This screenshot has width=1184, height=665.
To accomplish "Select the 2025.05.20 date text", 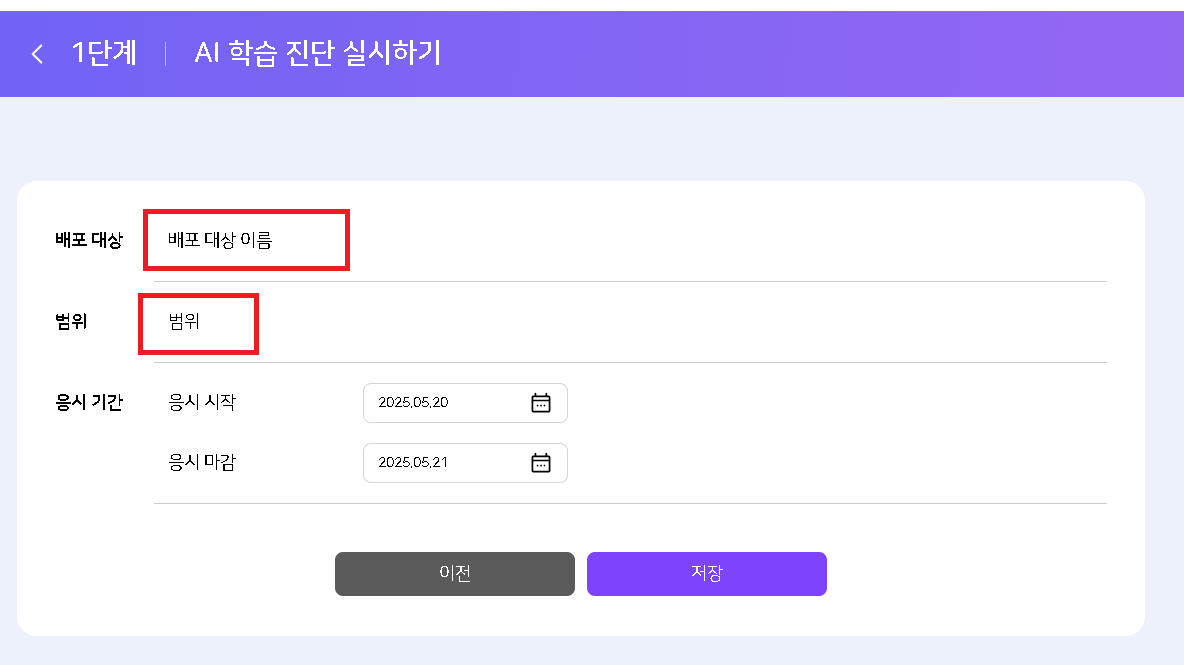I will (x=413, y=402).
